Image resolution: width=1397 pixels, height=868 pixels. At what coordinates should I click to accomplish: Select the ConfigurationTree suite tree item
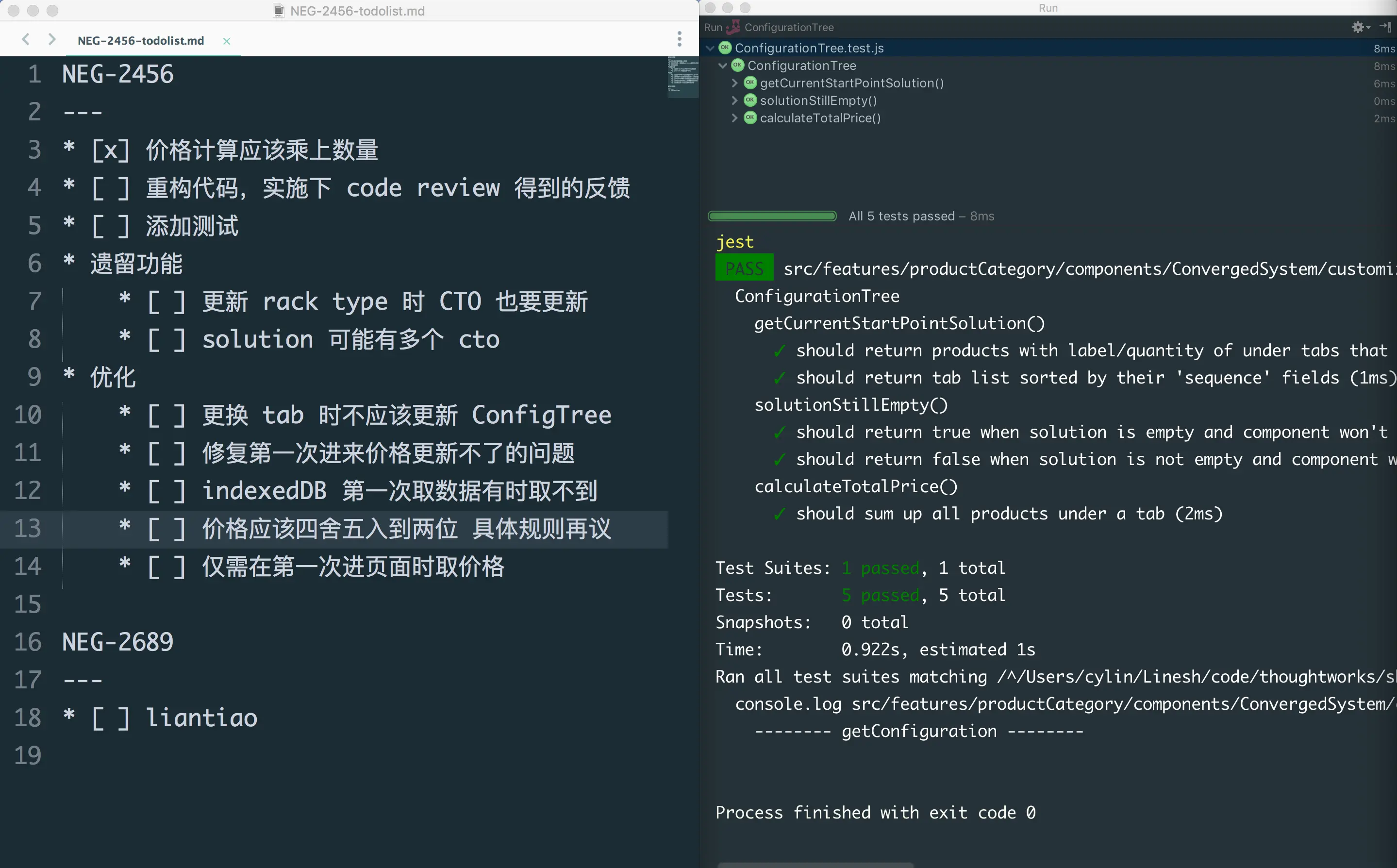coord(801,66)
